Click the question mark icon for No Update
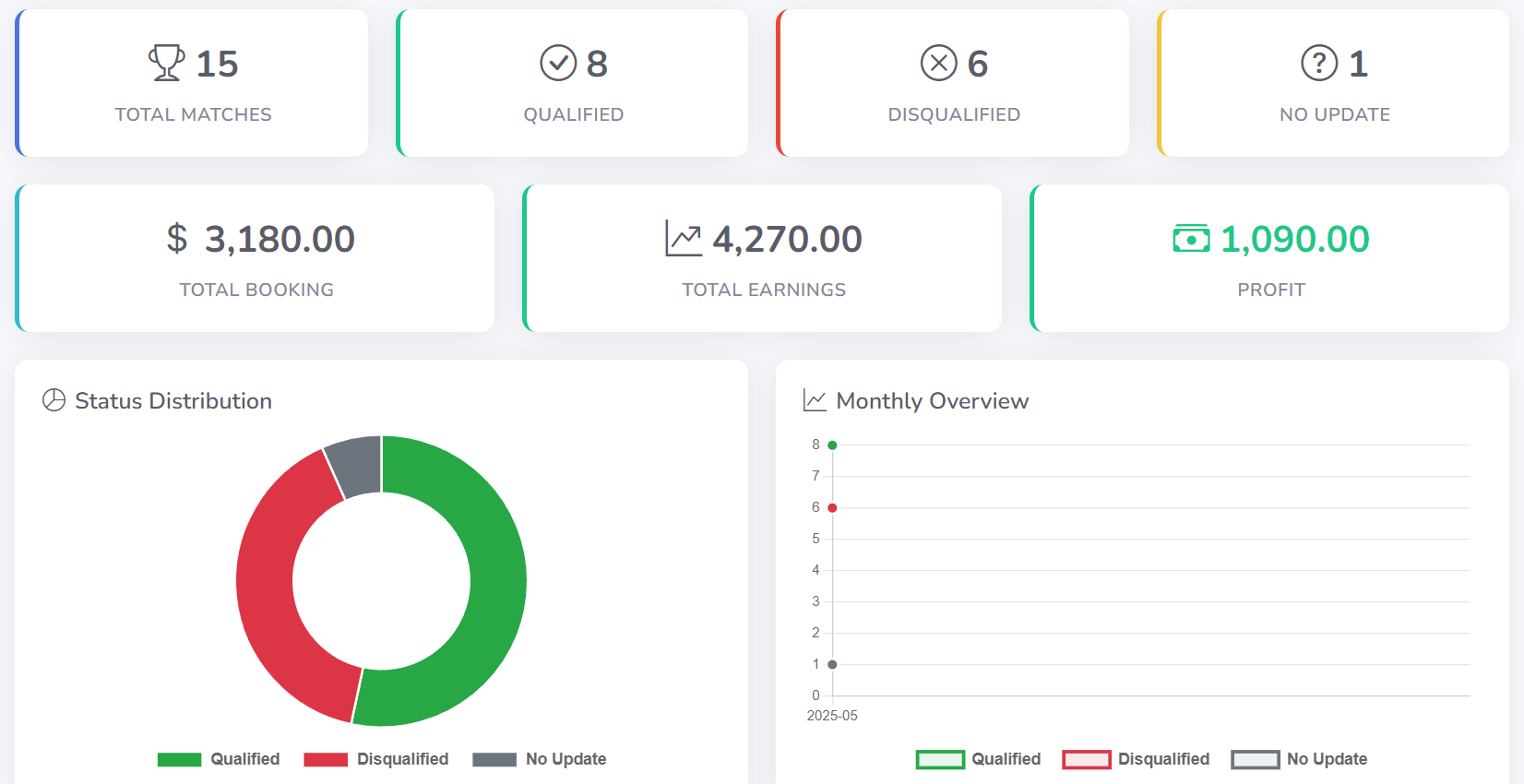 click(x=1319, y=64)
